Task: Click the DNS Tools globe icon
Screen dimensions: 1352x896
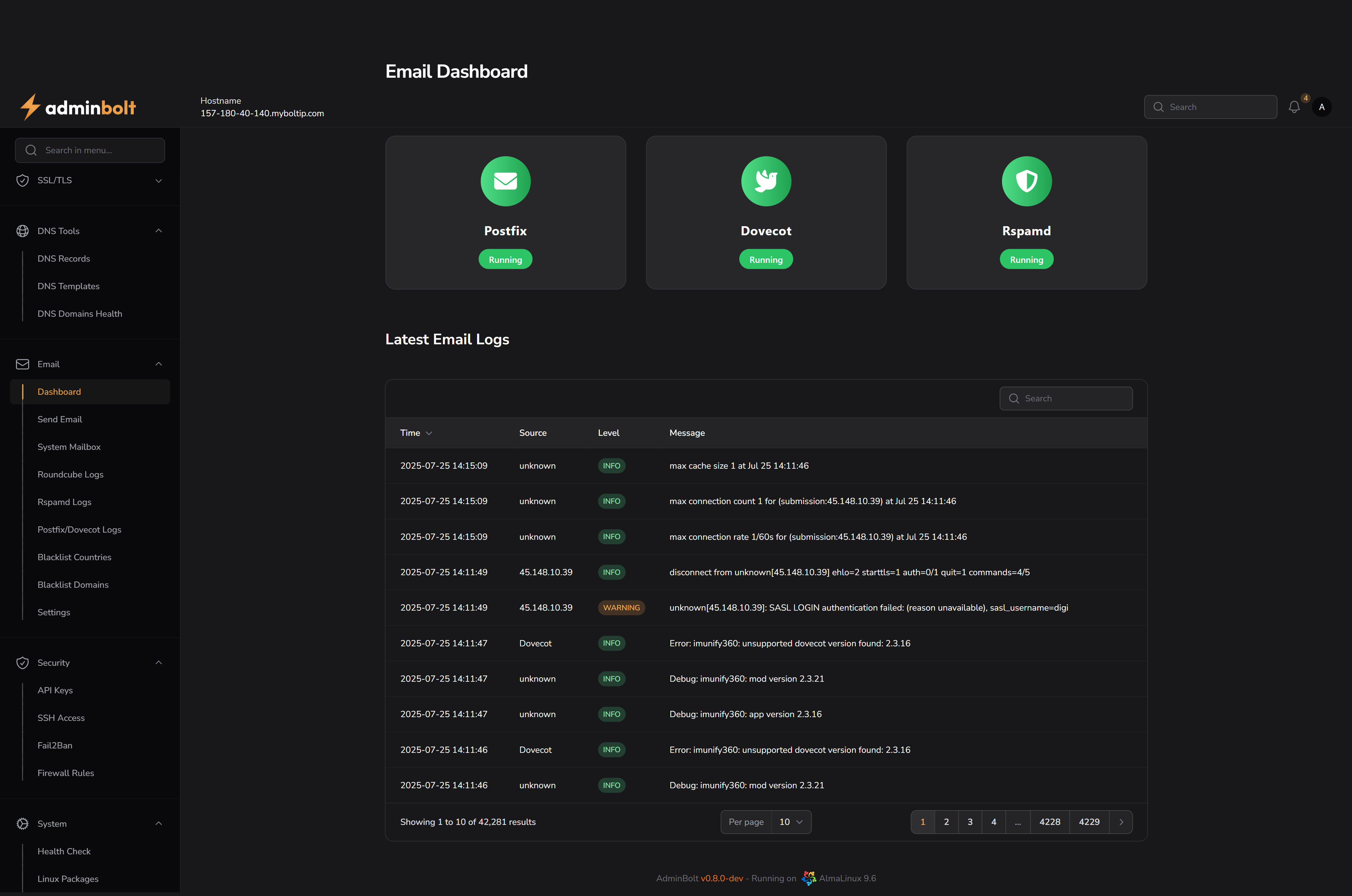Action: 22,230
